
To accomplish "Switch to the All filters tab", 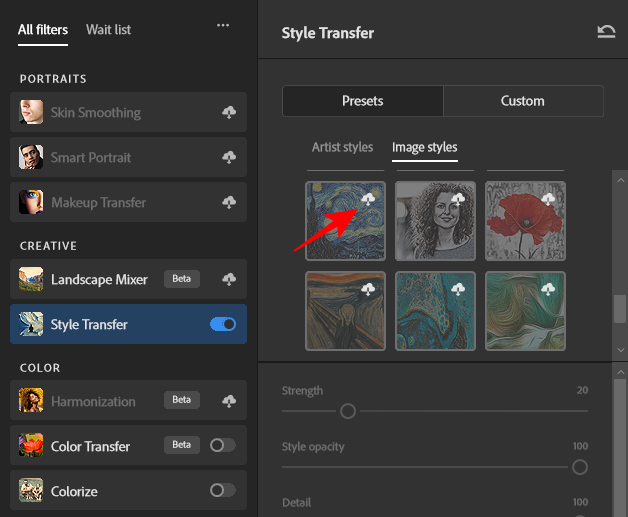I will (43, 30).
